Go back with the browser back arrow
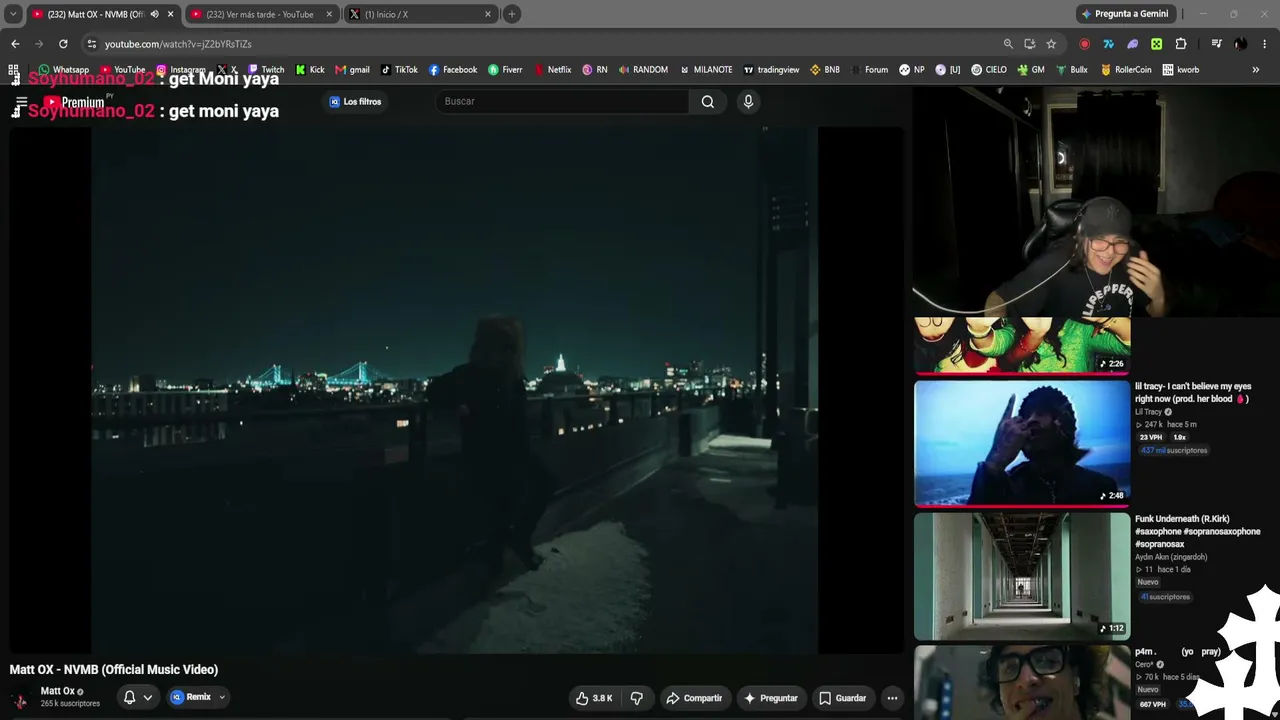This screenshot has width=1280, height=720. tap(15, 44)
